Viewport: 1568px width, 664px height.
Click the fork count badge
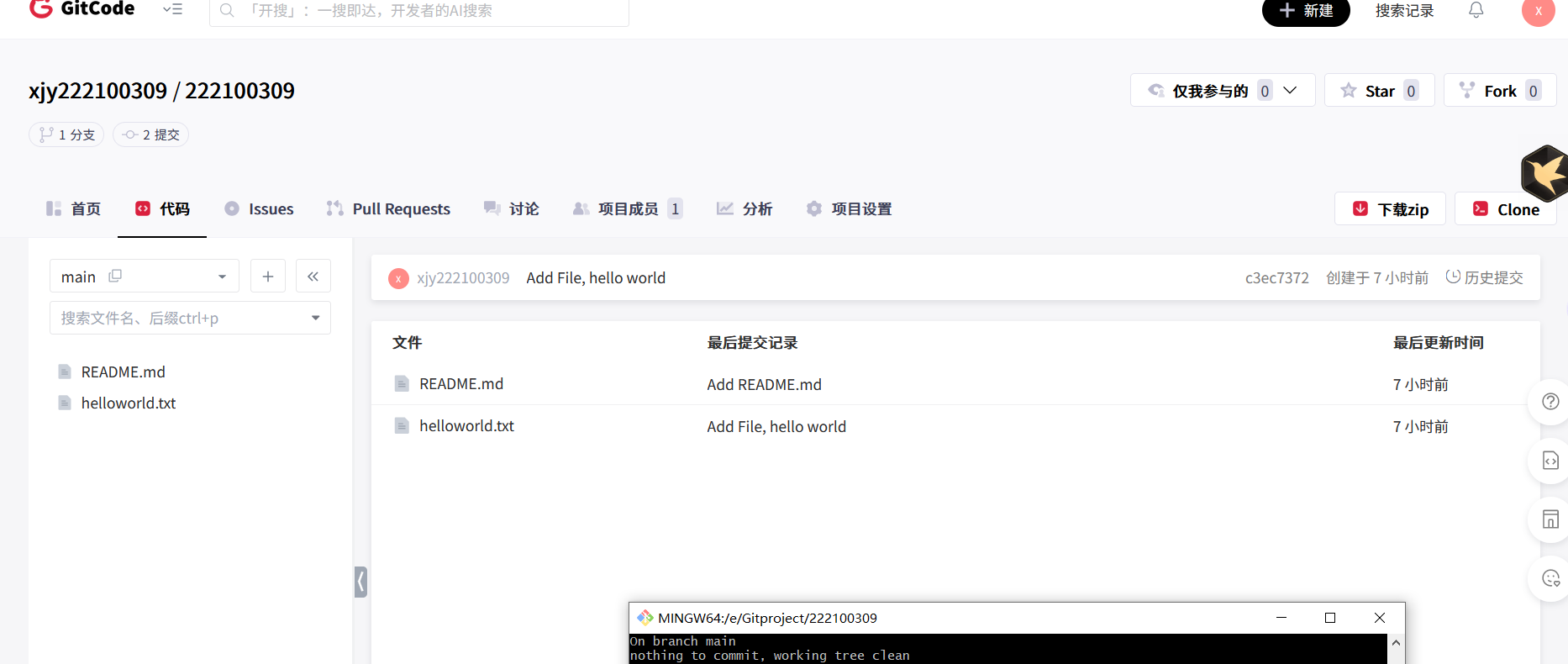pyautogui.click(x=1534, y=91)
